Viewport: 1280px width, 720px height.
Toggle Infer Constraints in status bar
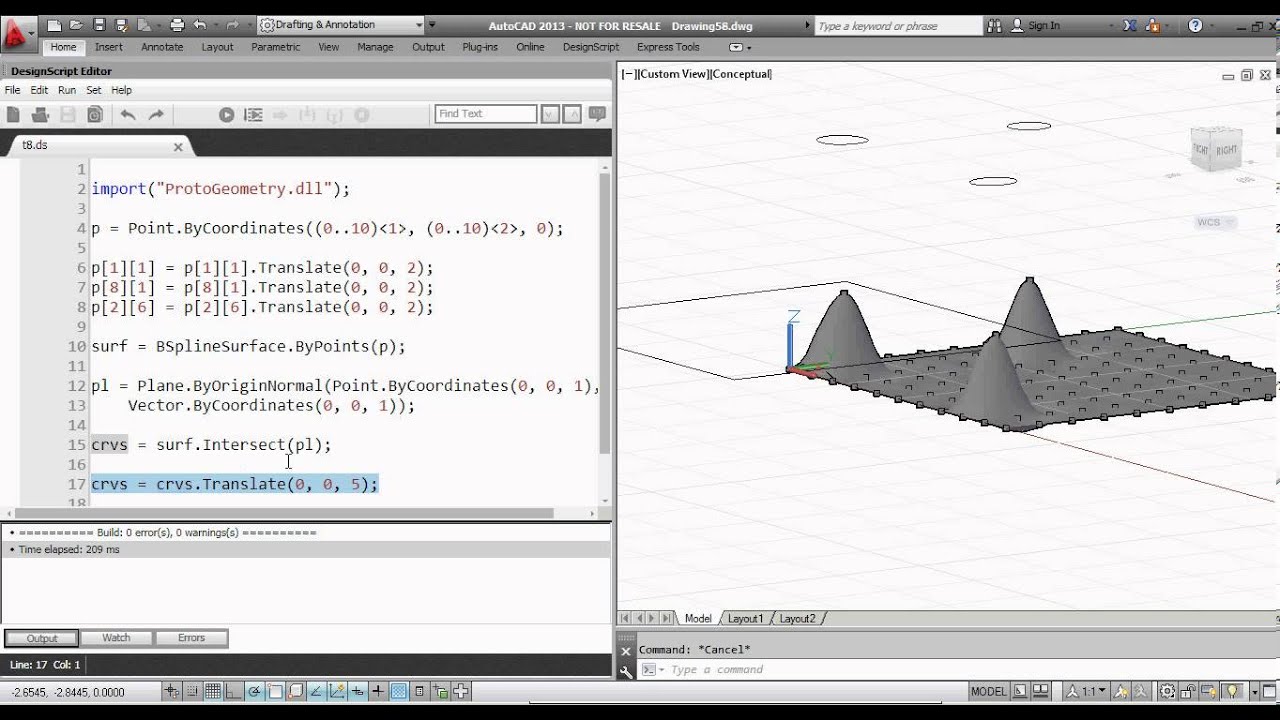tap(172, 691)
